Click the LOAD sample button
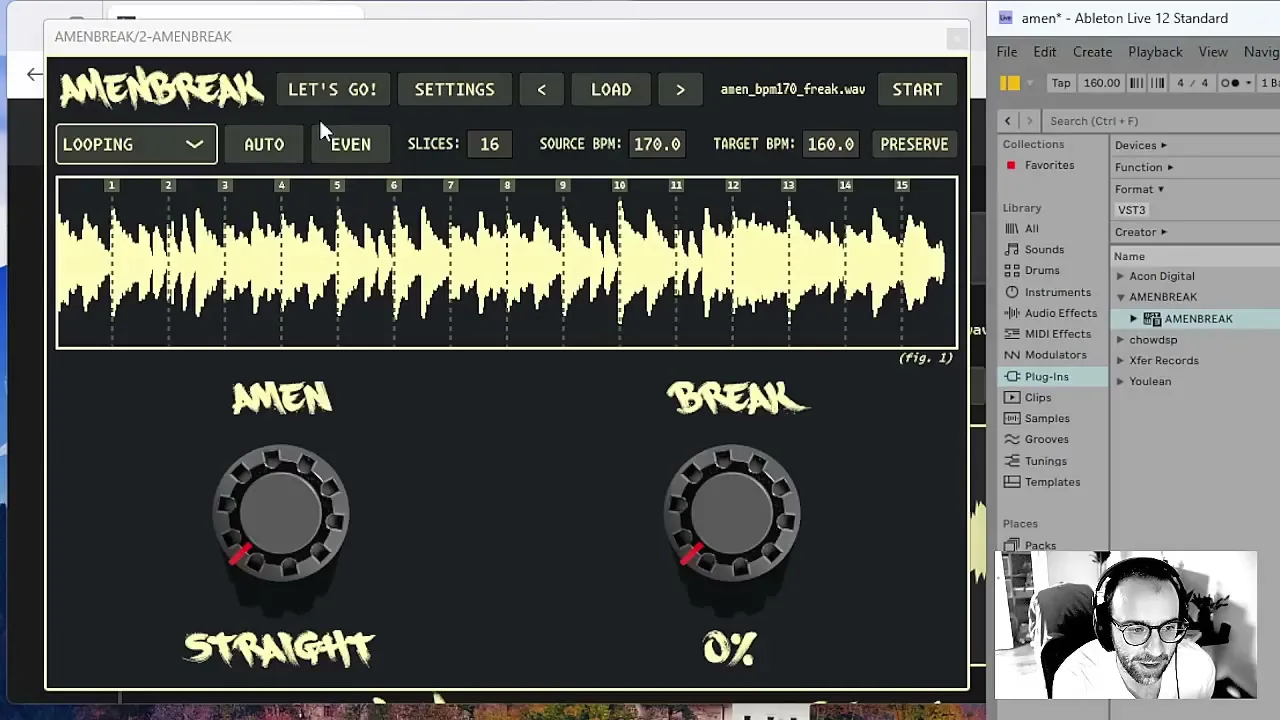The width and height of the screenshot is (1280, 720). click(611, 90)
